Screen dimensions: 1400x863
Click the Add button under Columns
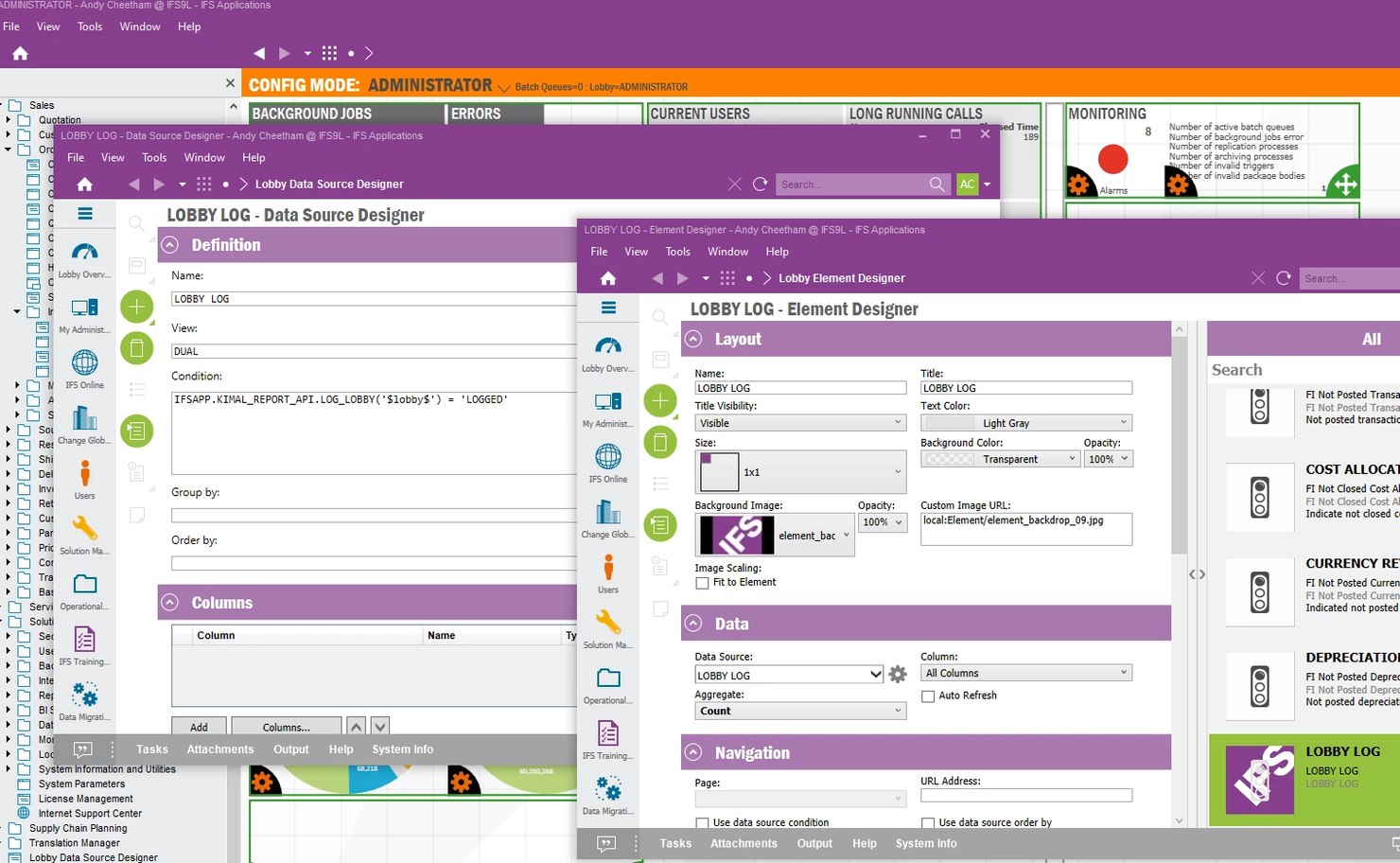tap(198, 726)
